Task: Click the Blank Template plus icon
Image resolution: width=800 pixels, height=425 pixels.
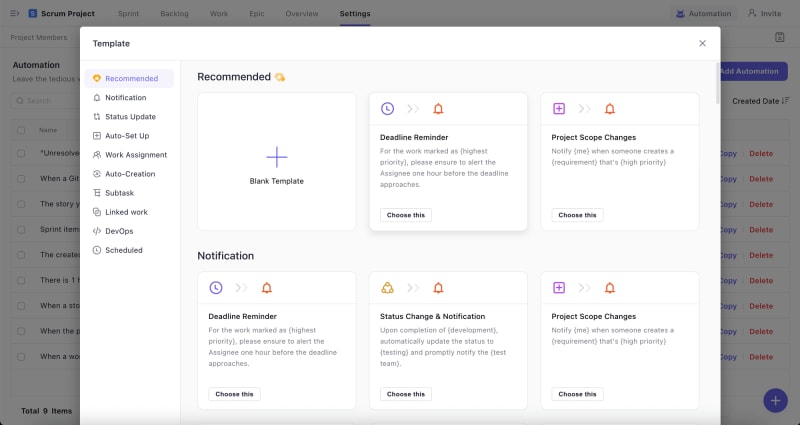Action: 277,157
